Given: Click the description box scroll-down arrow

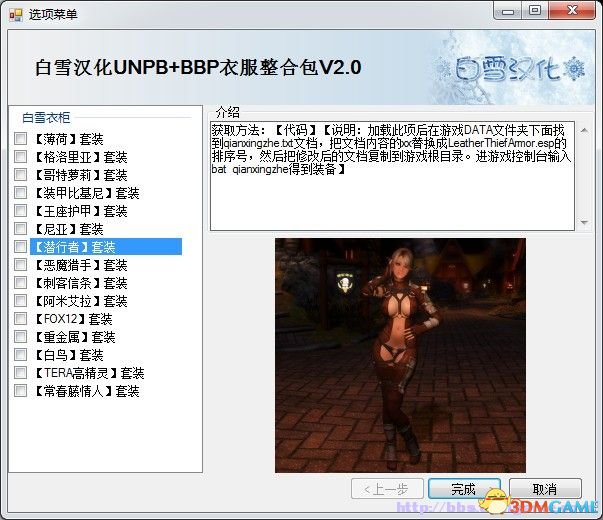Looking at the screenshot, I should 584,222.
